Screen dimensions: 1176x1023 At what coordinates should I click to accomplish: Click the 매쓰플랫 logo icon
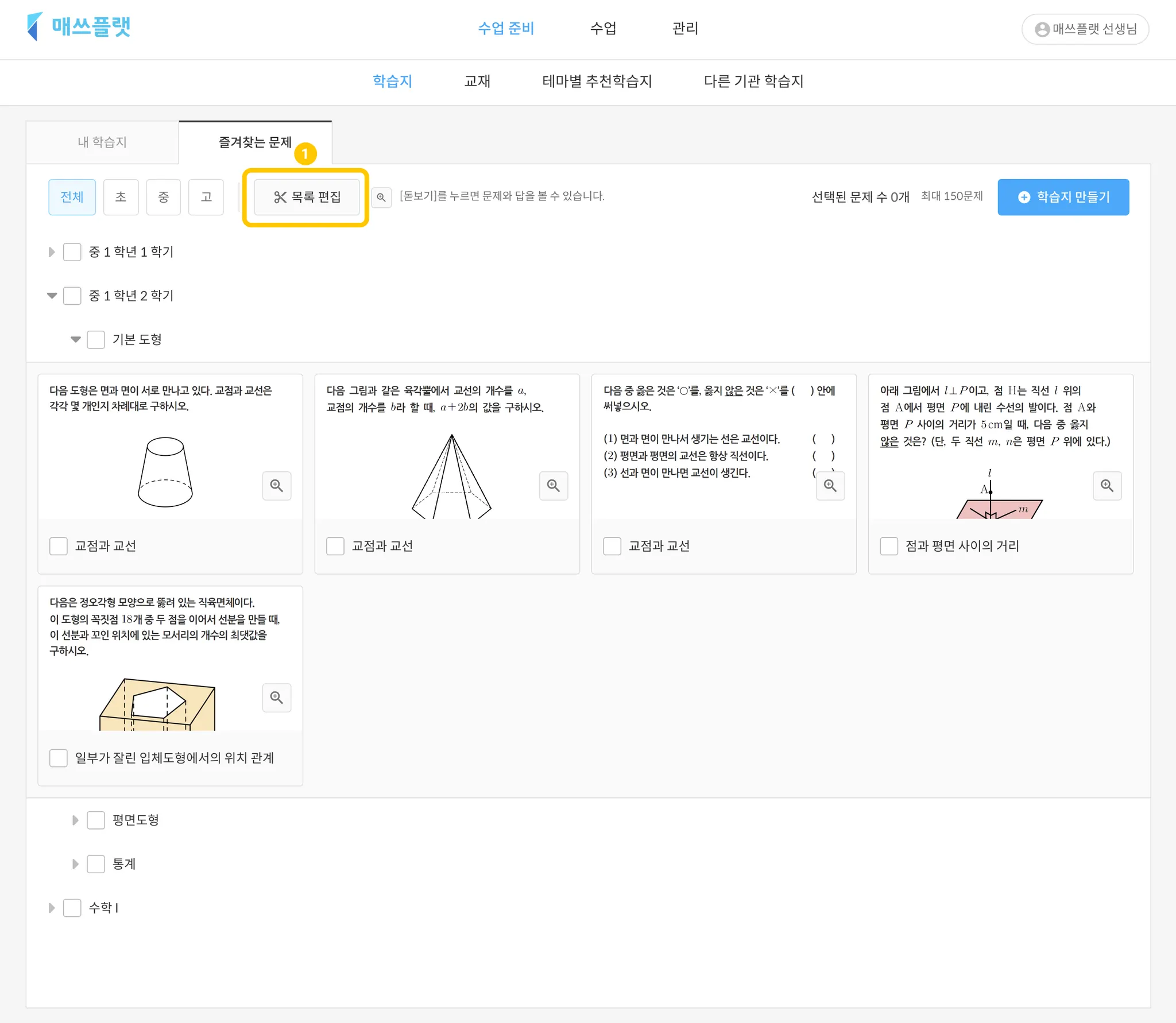coord(35,26)
